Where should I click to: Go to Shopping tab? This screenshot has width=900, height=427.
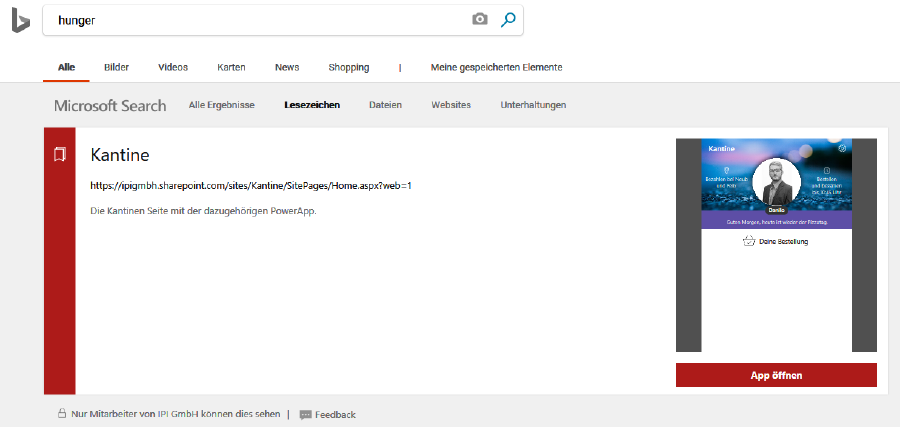(348, 67)
